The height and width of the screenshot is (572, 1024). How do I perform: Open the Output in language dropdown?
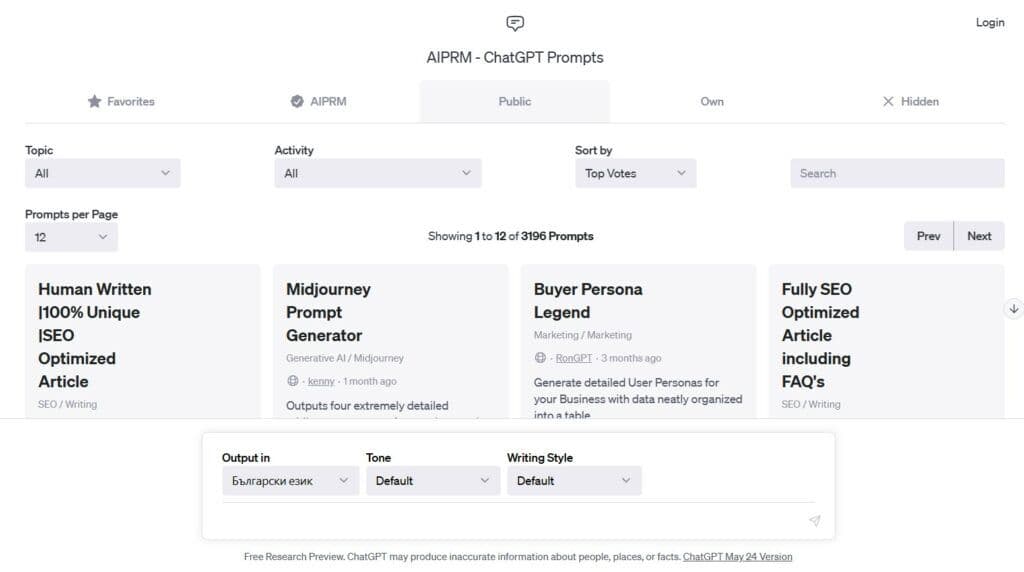[x=290, y=481]
